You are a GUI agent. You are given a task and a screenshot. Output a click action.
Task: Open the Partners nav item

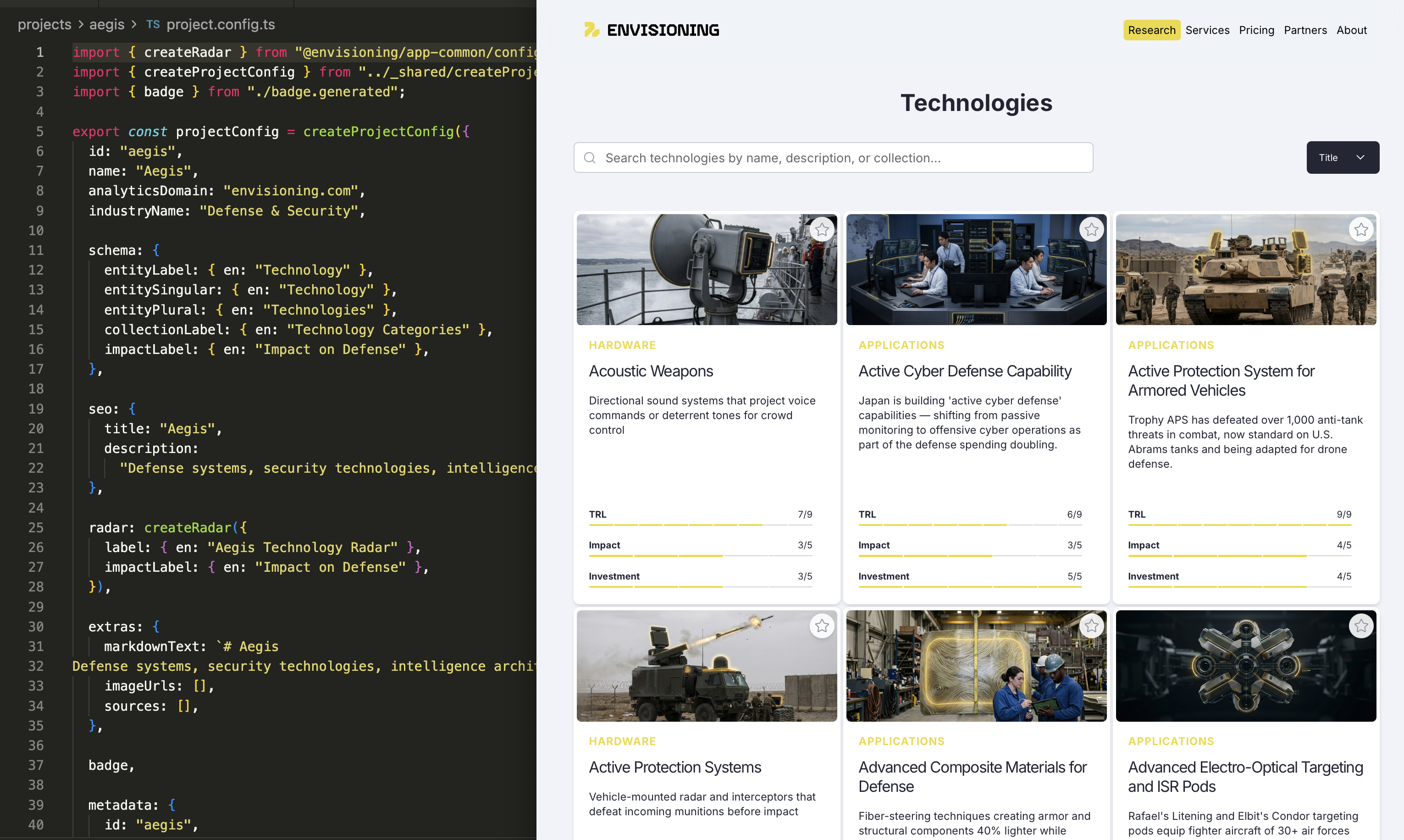point(1305,30)
